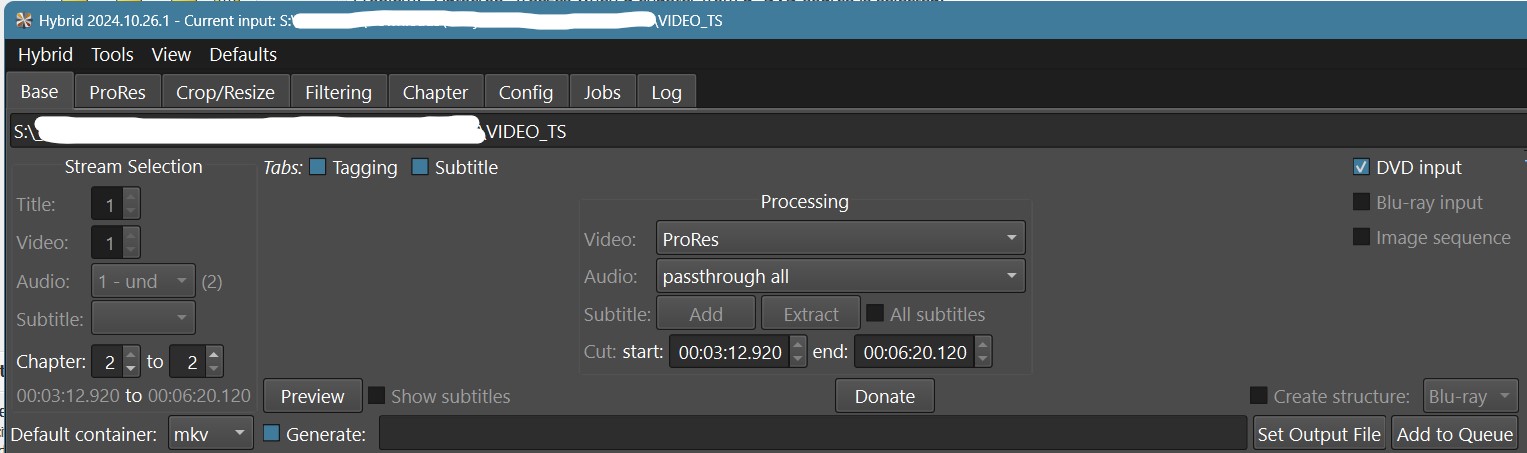This screenshot has width=1527, height=453.
Task: Increment the Cut start time
Action: pos(798,344)
